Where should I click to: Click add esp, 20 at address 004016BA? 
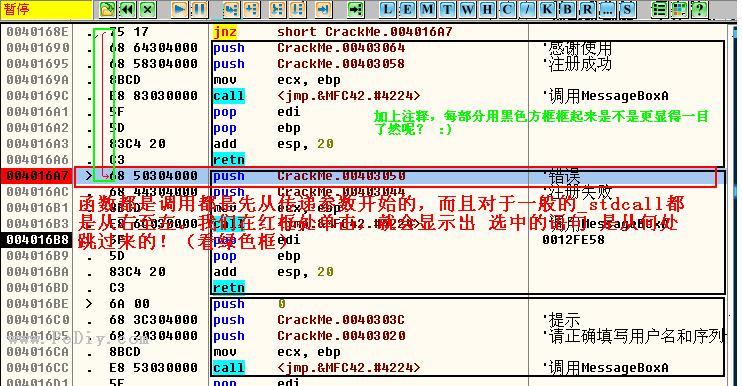click(273, 272)
